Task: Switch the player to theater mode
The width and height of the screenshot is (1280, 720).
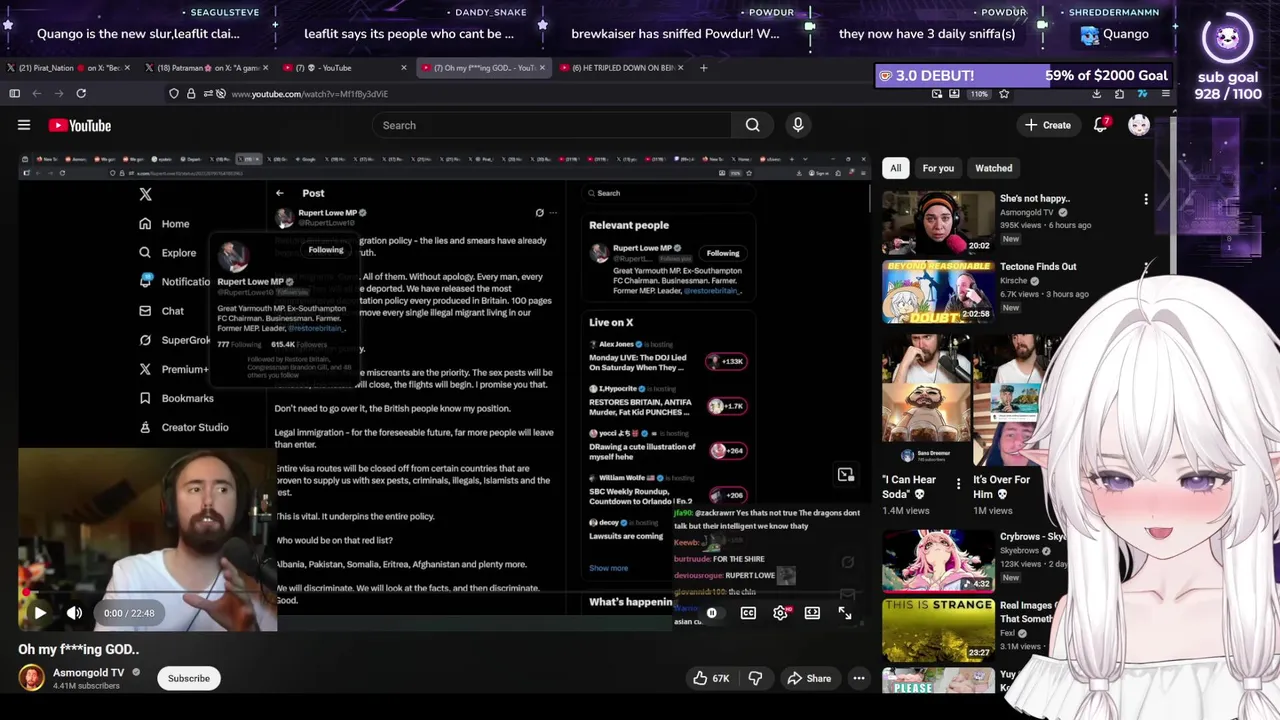Action: pos(812,613)
